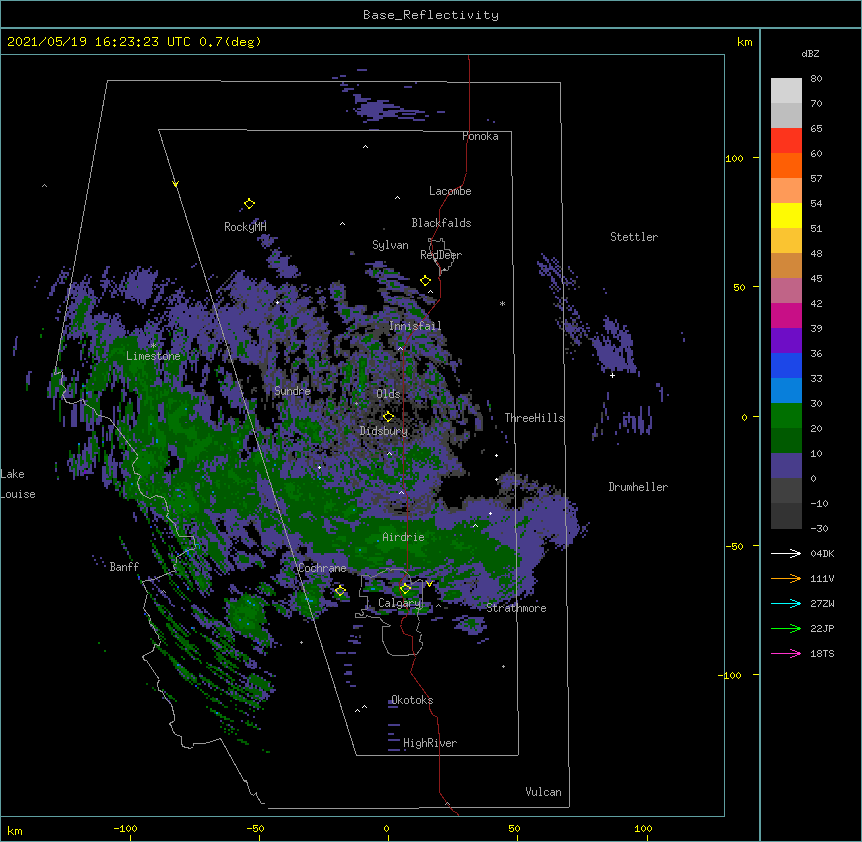Click the yellow diamond marker above RockyMH
This screenshot has height=842, width=862.
pos(250,204)
